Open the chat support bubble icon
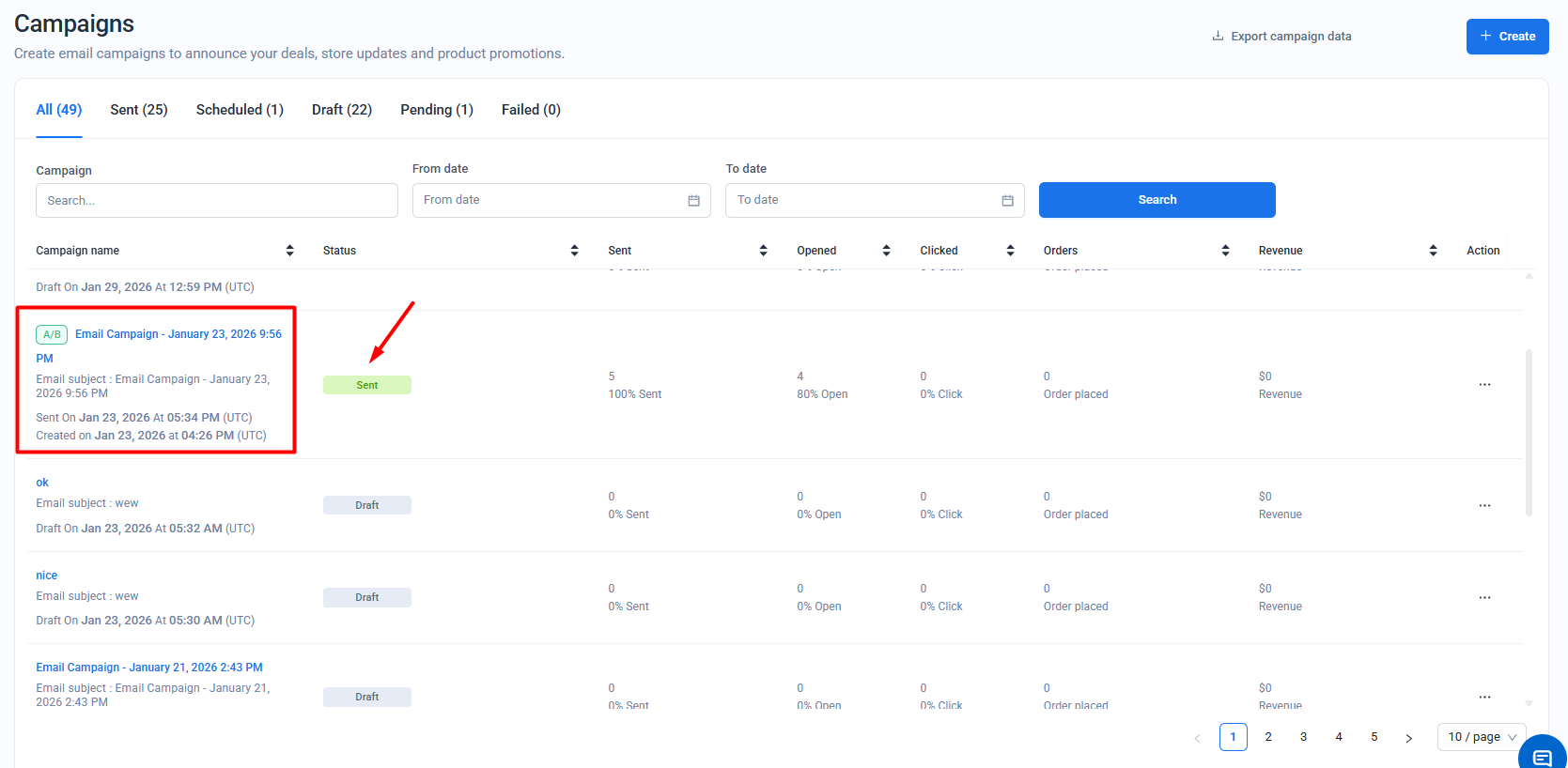The image size is (1568, 768). tap(1542, 757)
